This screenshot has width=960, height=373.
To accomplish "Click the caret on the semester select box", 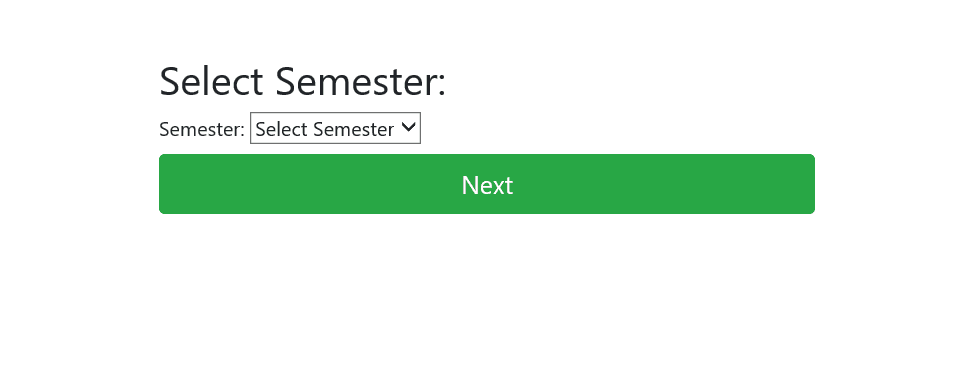I will [408, 127].
